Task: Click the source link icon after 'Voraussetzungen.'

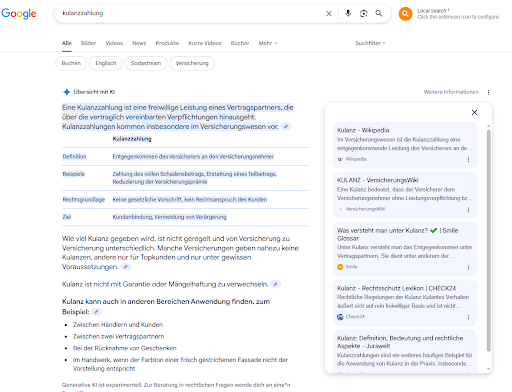Action: [125, 267]
